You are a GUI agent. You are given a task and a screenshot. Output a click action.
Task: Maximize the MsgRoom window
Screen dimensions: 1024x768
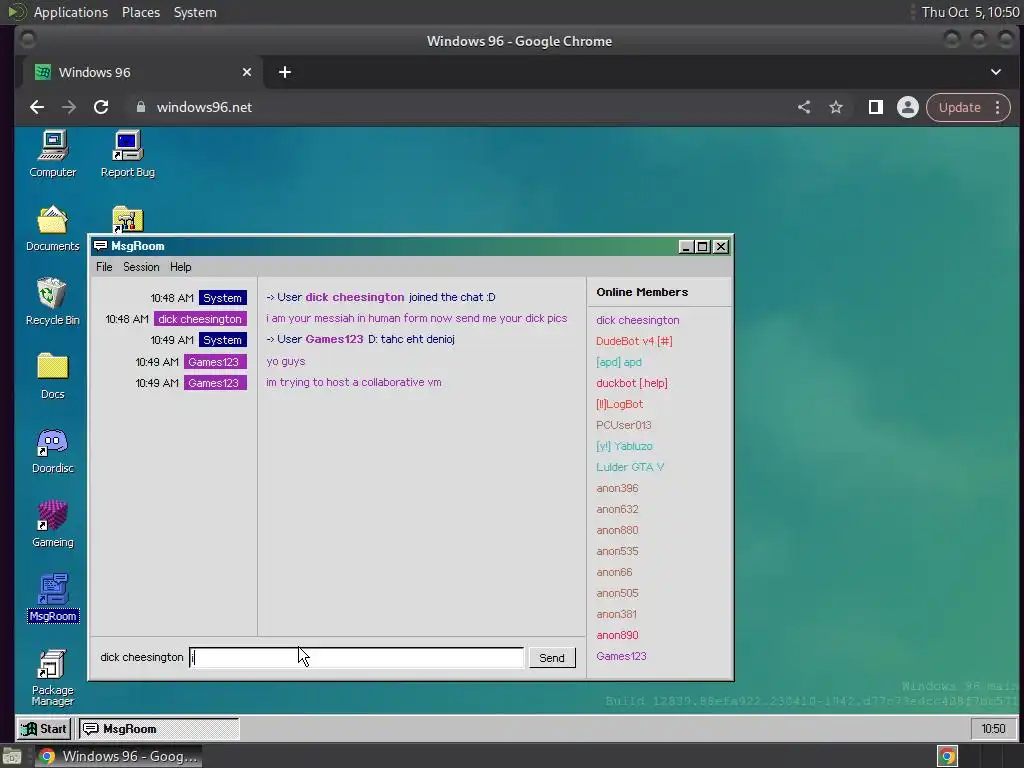tap(703, 247)
